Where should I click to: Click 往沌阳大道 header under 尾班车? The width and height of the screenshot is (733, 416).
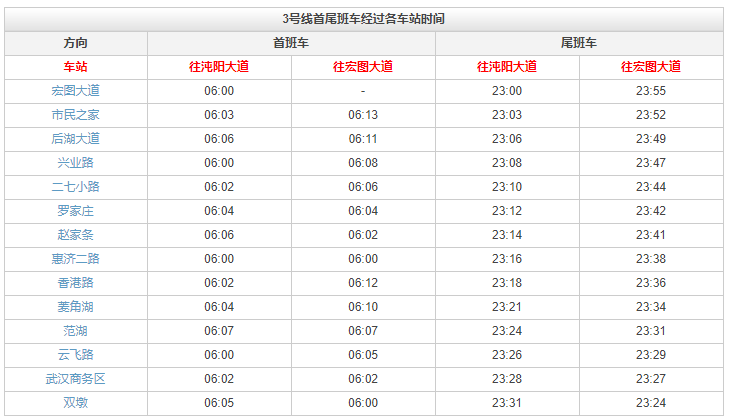pos(507,67)
